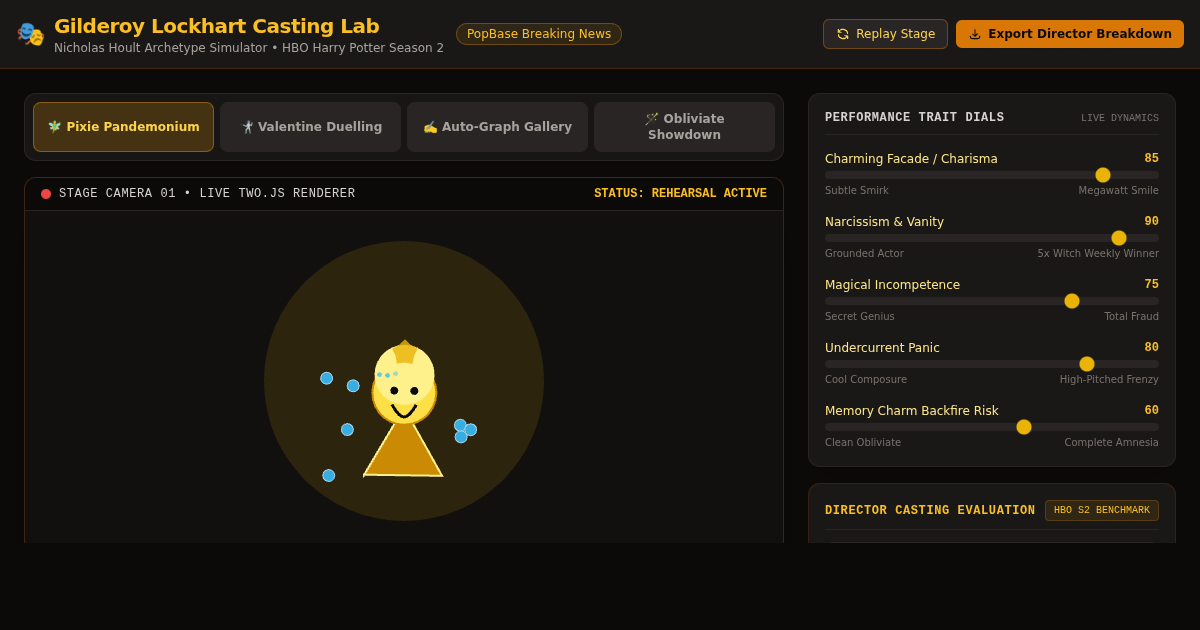1200x630 pixels.
Task: Click the 'Secret Genius' label
Action: (x=860, y=316)
